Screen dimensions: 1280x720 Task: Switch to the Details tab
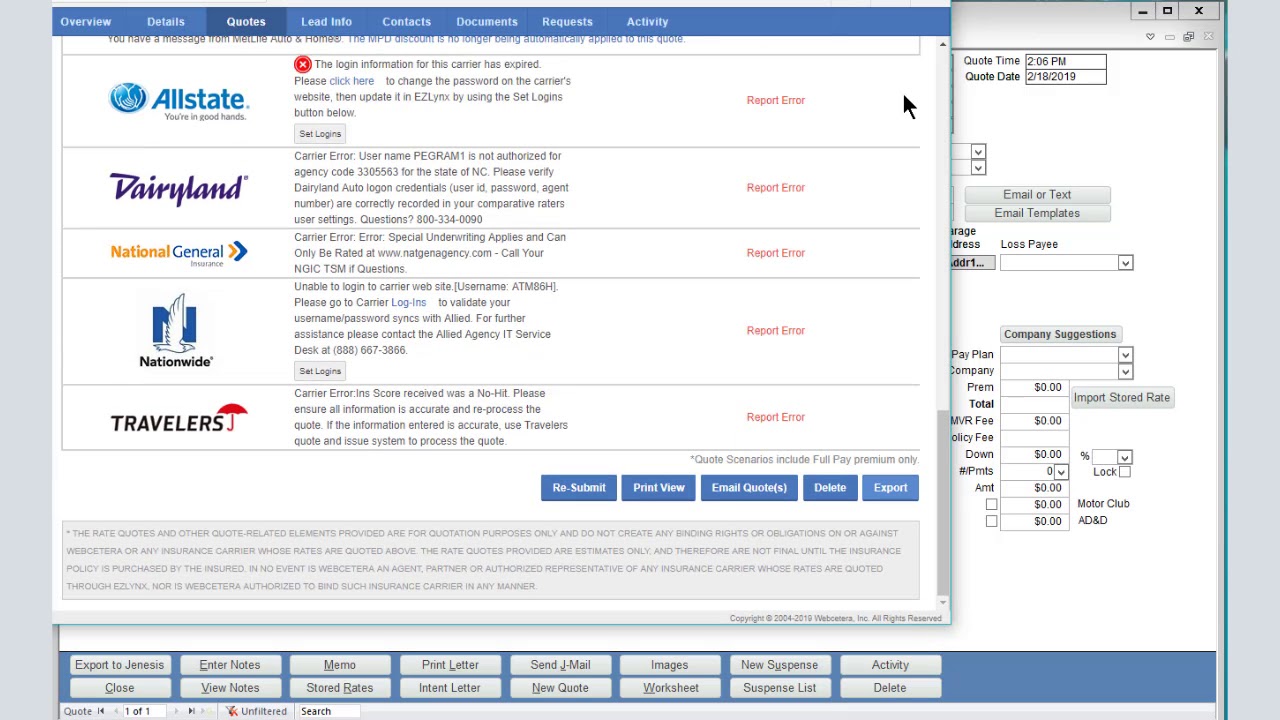click(166, 21)
